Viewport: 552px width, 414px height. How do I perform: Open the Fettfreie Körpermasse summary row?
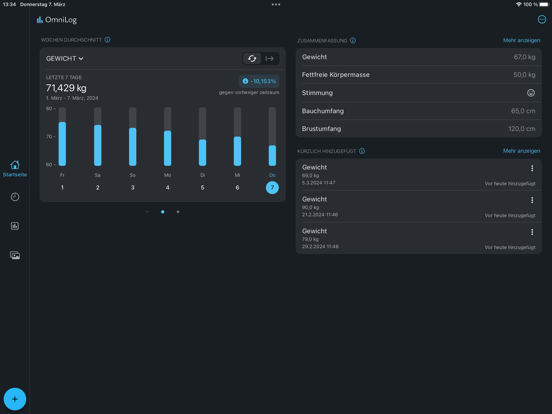pos(419,75)
